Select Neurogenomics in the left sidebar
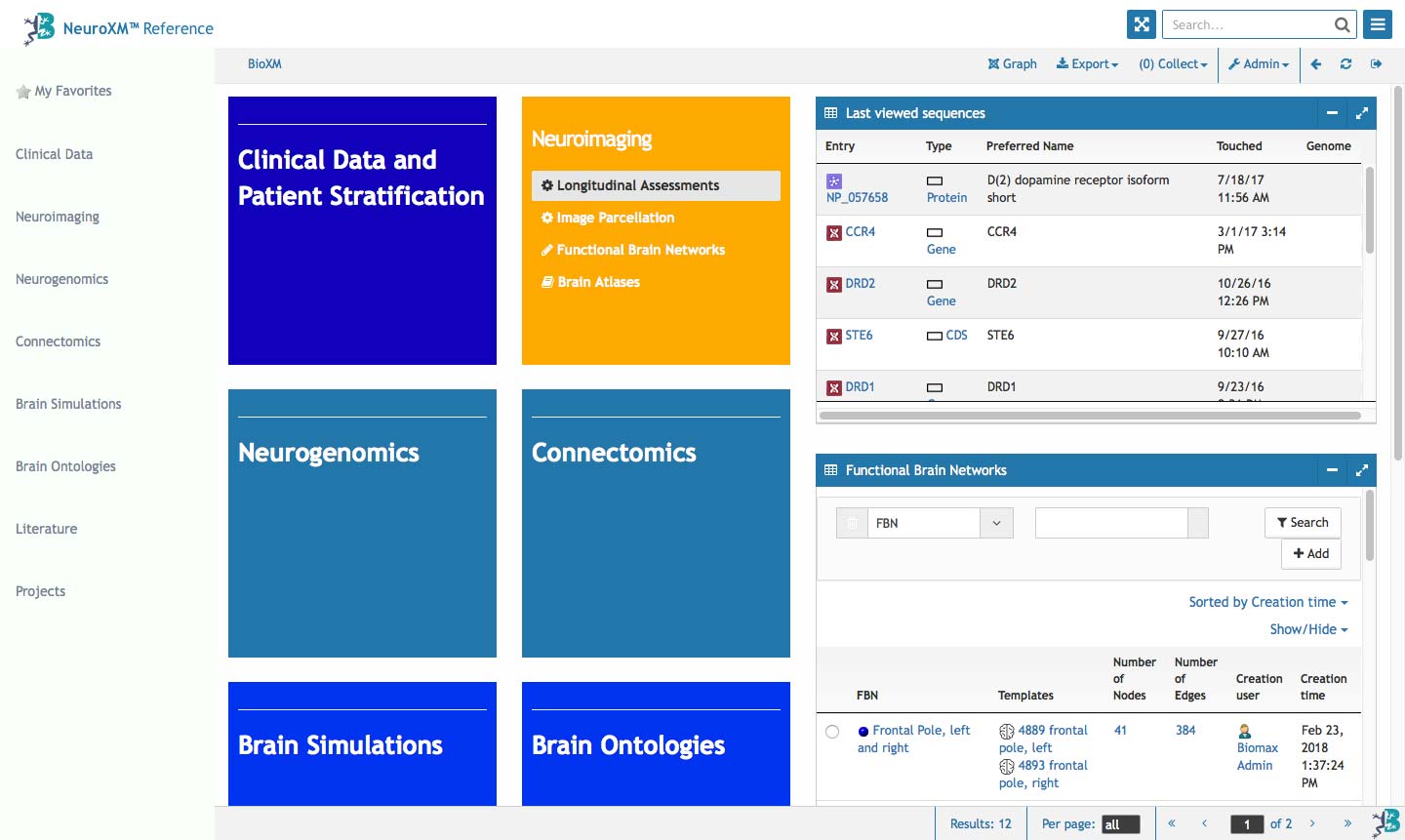 pos(61,279)
